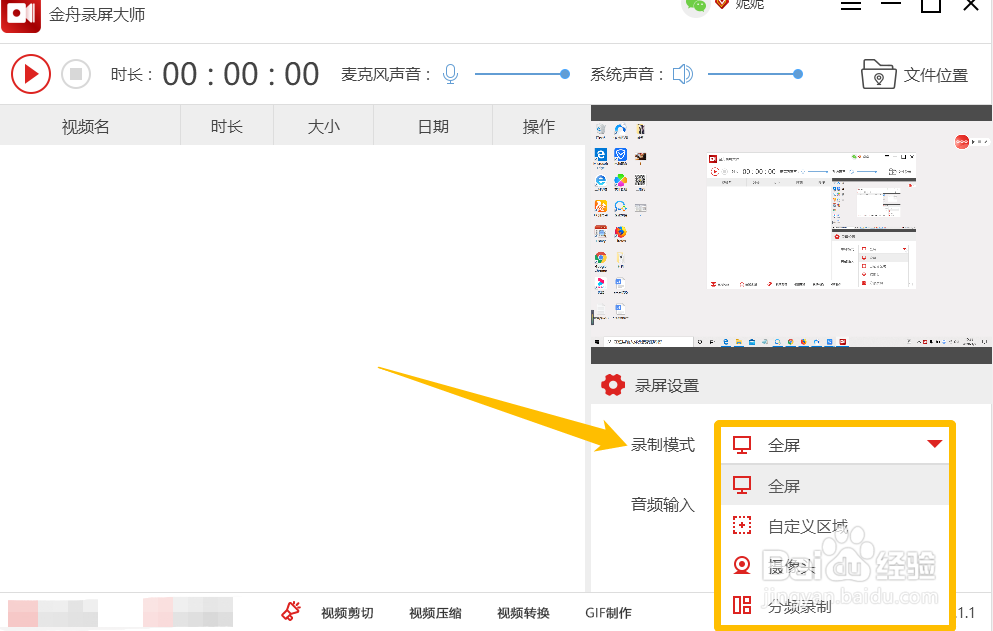
Task: Select 摄像头 recording mode
Action: tap(835, 566)
